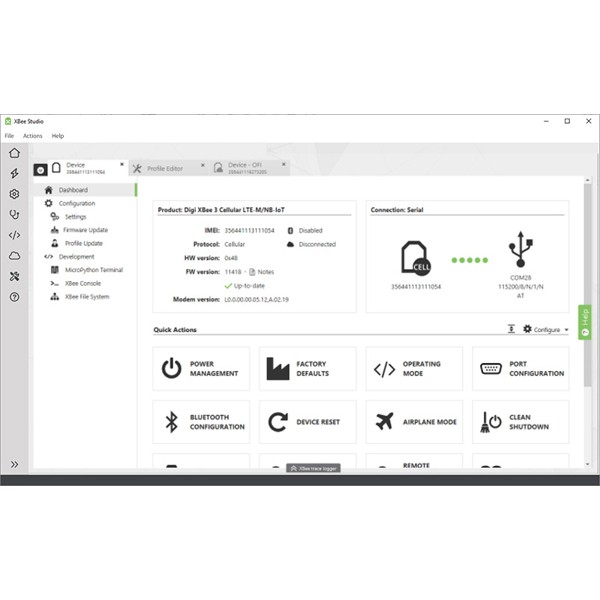Image resolution: width=600 pixels, height=600 pixels.
Task: Click the collapse Quick Actions icon
Action: click(511, 329)
